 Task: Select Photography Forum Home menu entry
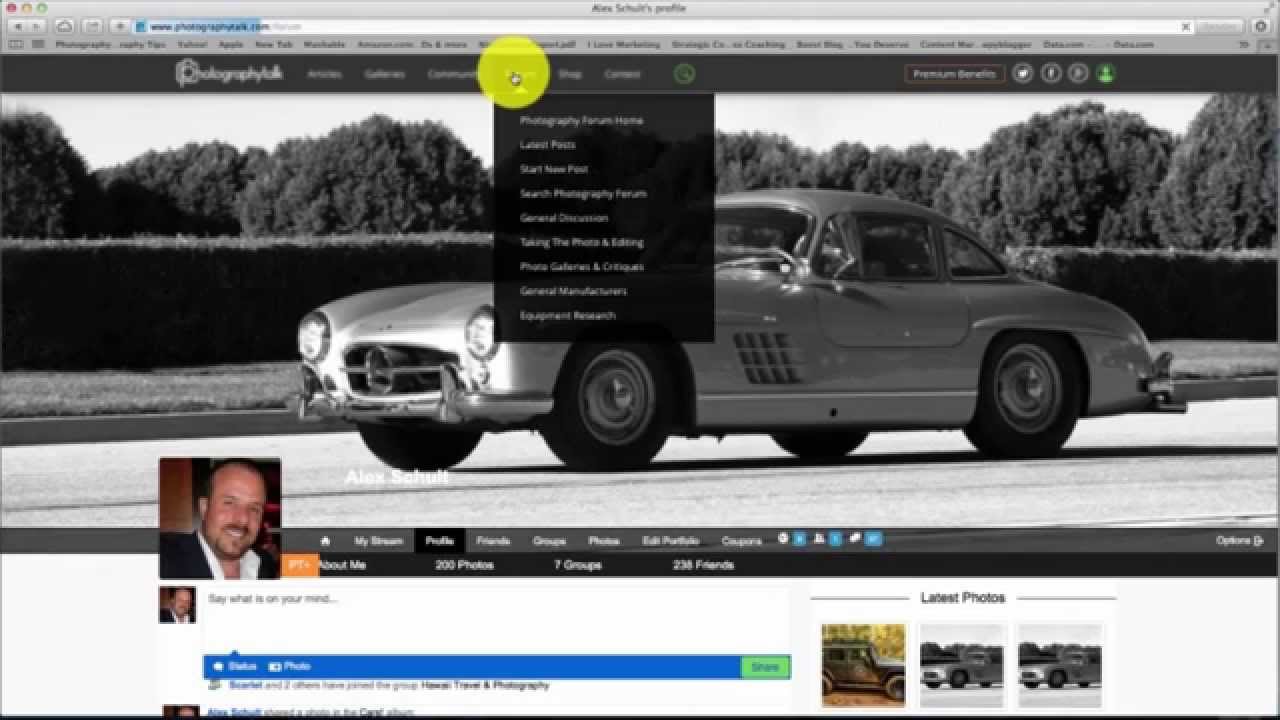pyautogui.click(x=581, y=120)
